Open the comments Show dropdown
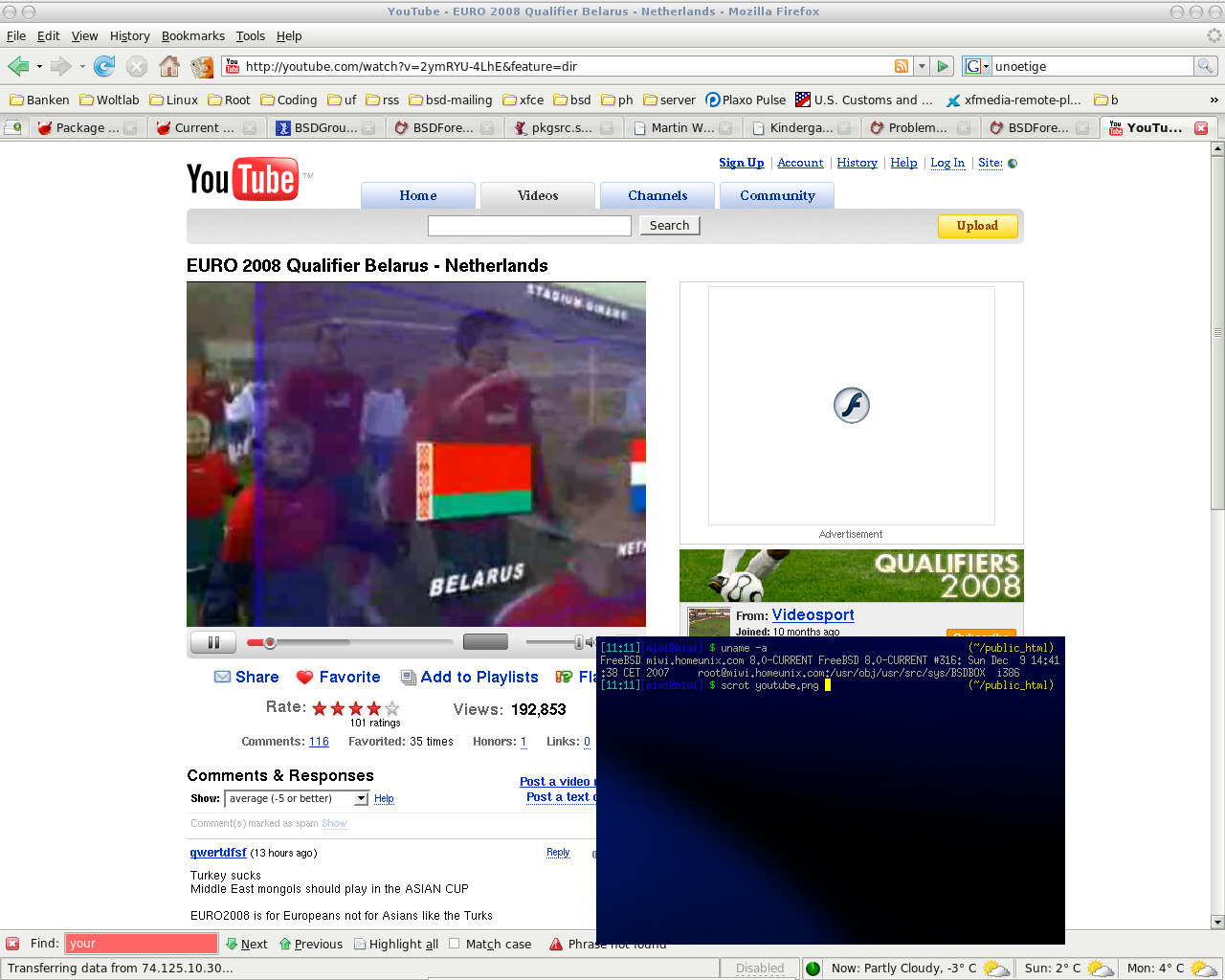The height and width of the screenshot is (980, 1225). click(x=297, y=798)
